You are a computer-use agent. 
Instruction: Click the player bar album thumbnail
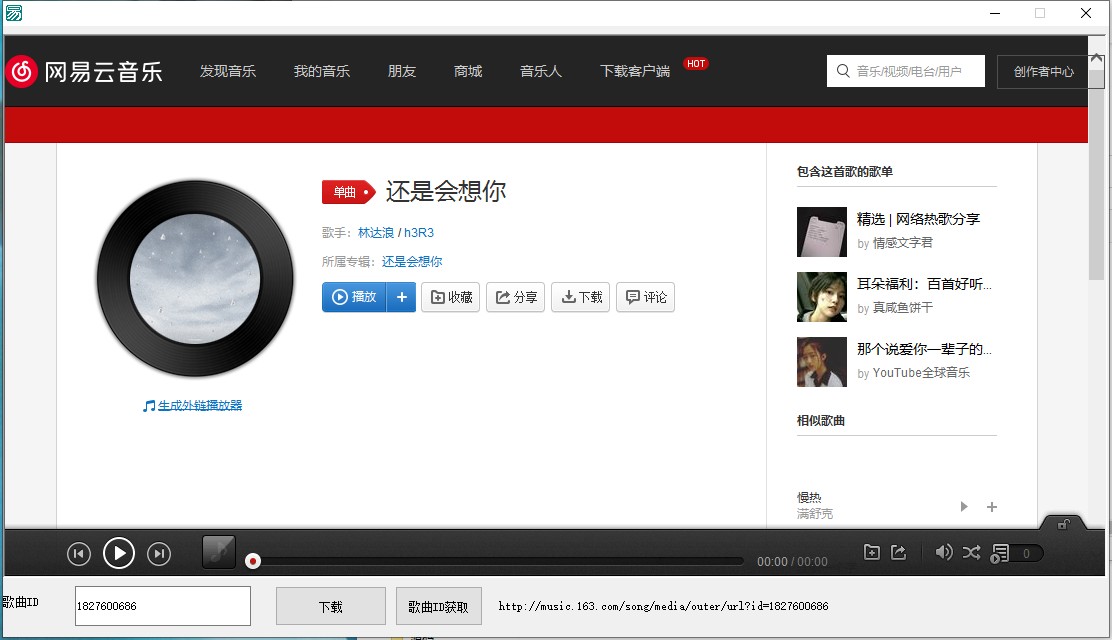[218, 552]
